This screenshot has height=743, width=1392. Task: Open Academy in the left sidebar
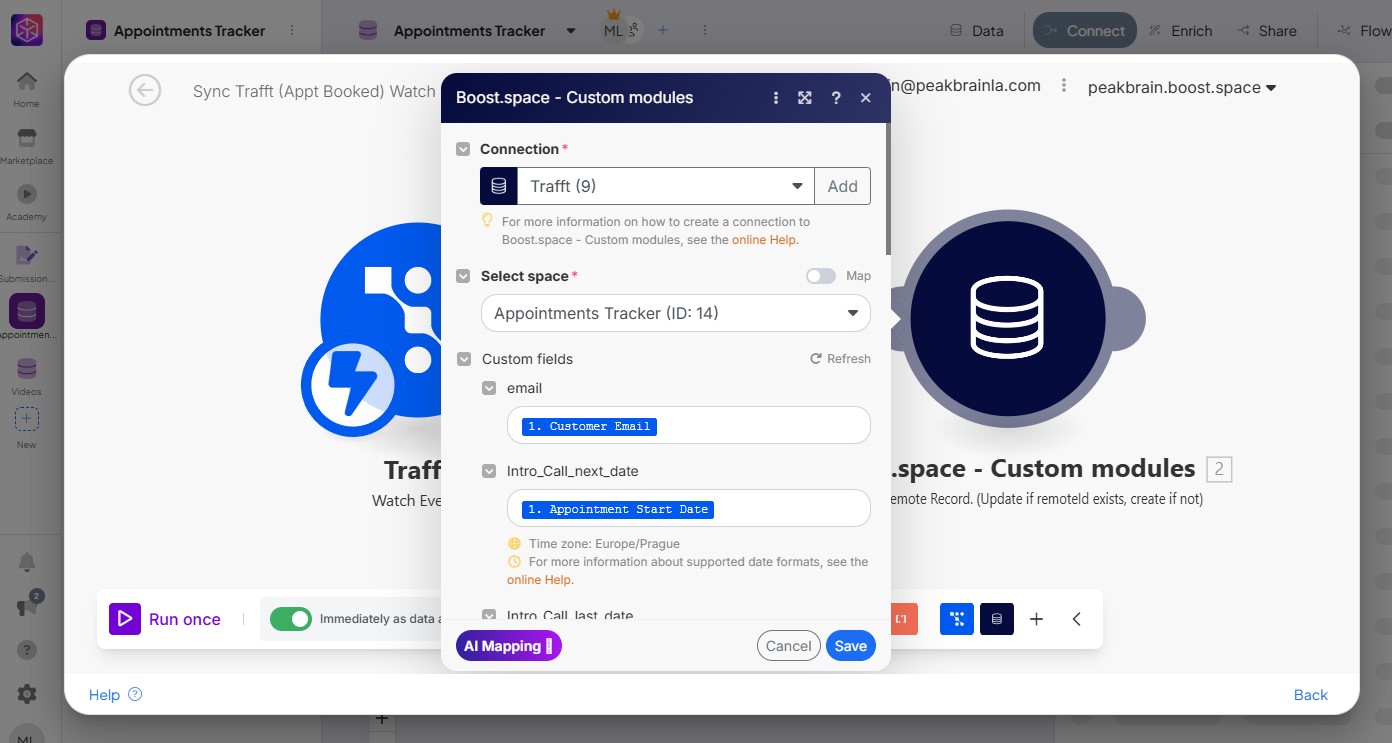point(27,202)
